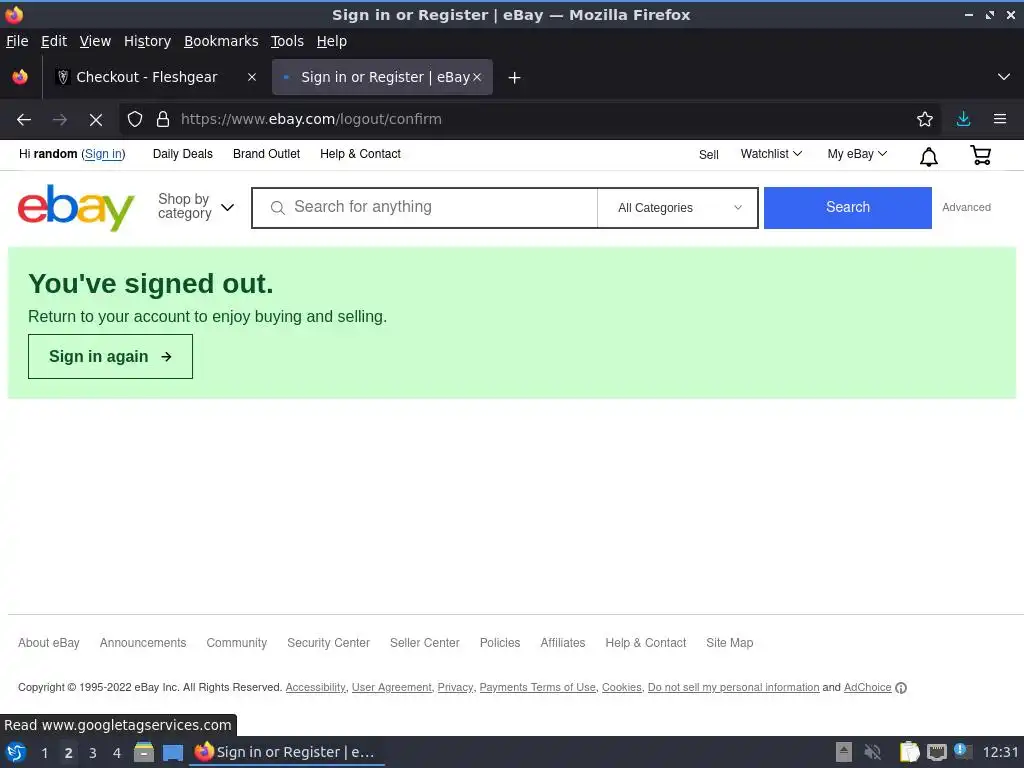This screenshot has height=768, width=1024.
Task: Click the network tray icon
Action: pos(937,752)
